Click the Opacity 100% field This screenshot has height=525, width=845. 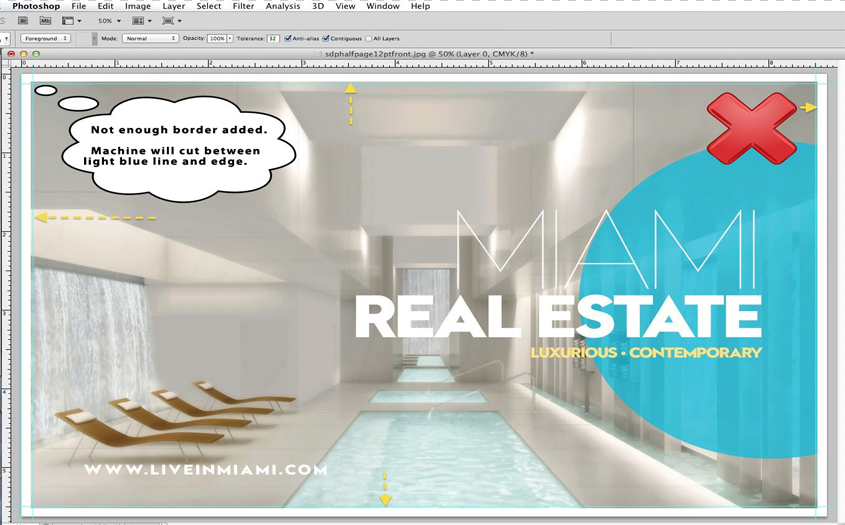[217, 38]
